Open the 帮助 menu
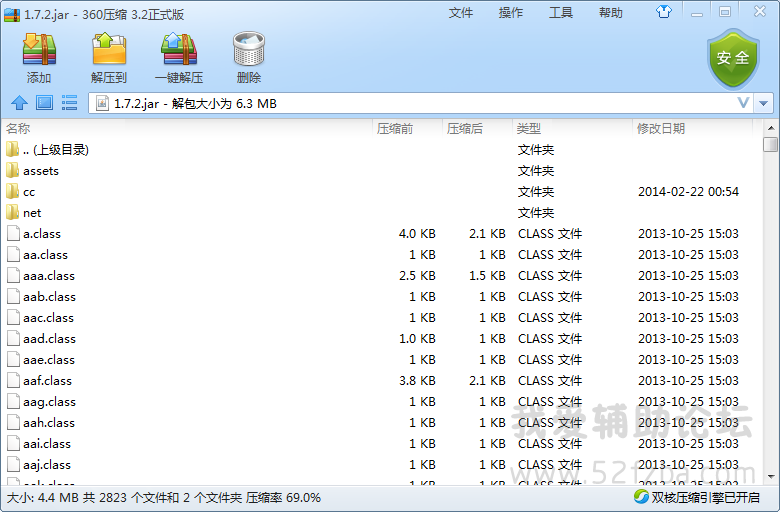The image size is (780, 512). tap(611, 12)
